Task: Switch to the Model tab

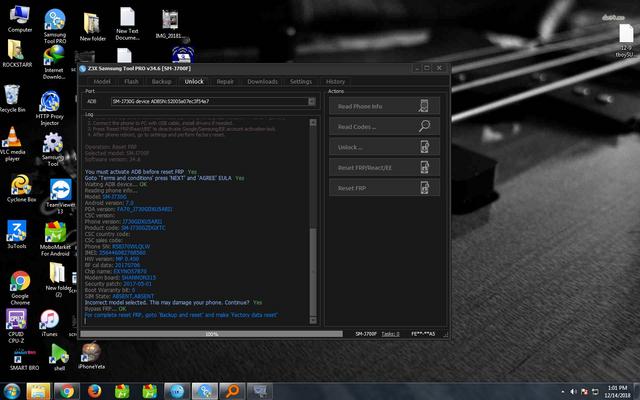Action: (x=102, y=82)
